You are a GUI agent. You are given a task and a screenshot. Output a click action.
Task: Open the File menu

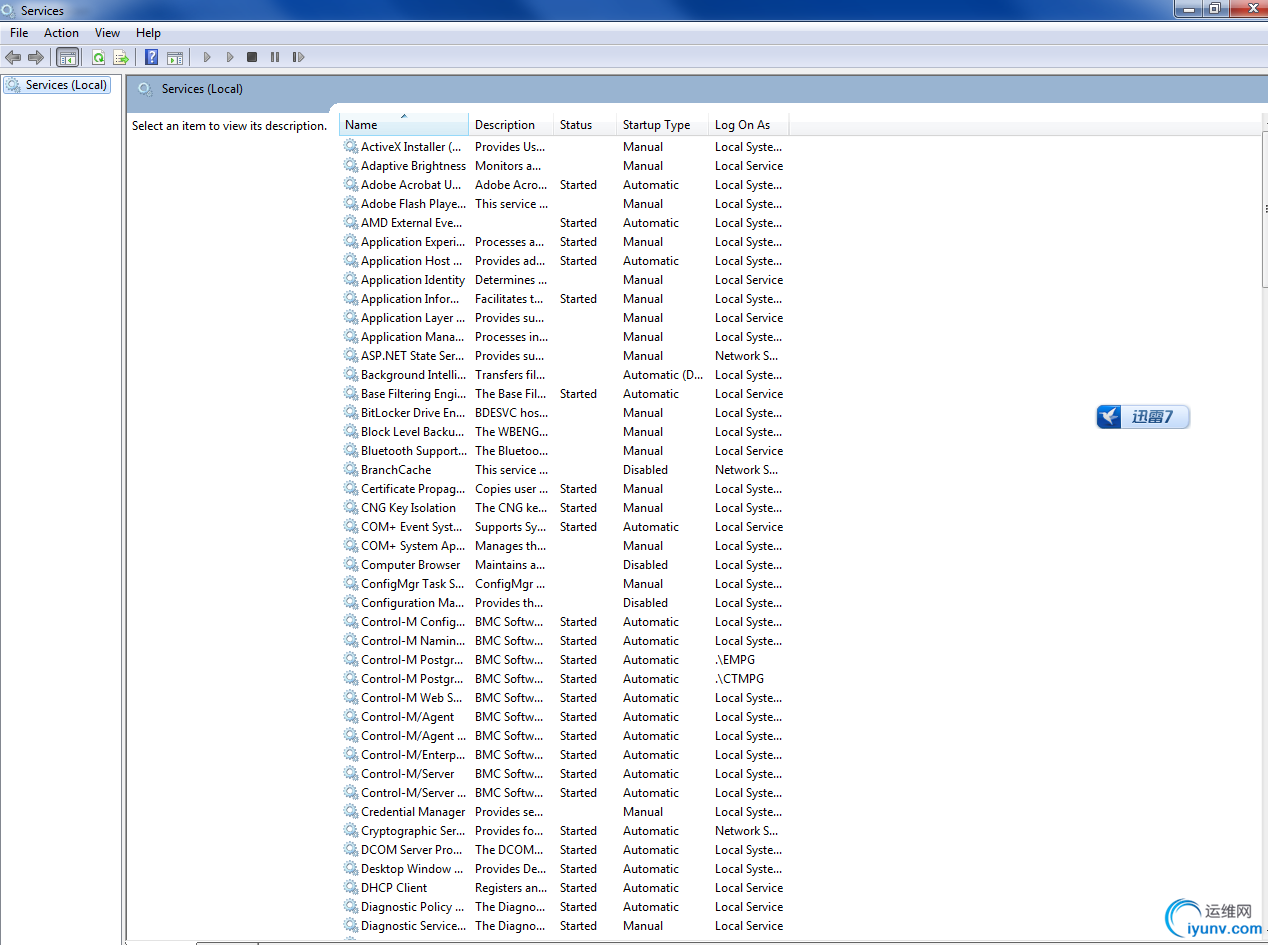[19, 33]
